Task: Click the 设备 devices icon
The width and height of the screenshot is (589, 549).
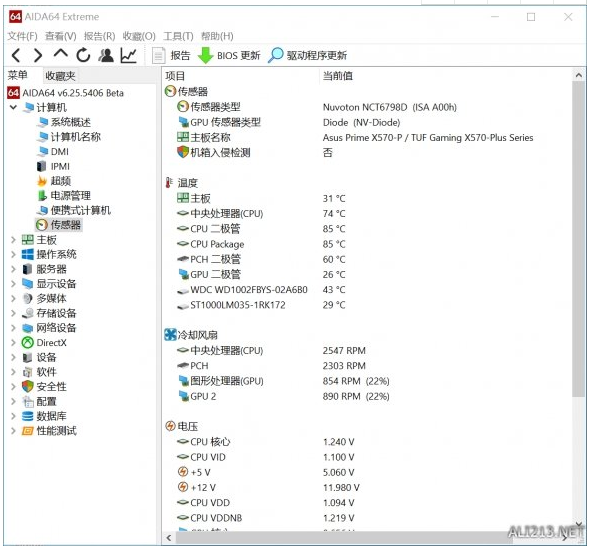Action: click(28, 357)
